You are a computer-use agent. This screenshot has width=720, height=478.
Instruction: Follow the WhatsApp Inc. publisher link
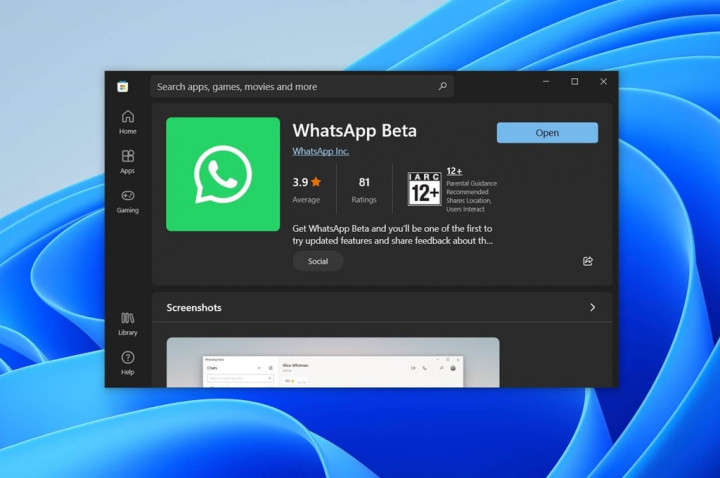click(x=321, y=151)
